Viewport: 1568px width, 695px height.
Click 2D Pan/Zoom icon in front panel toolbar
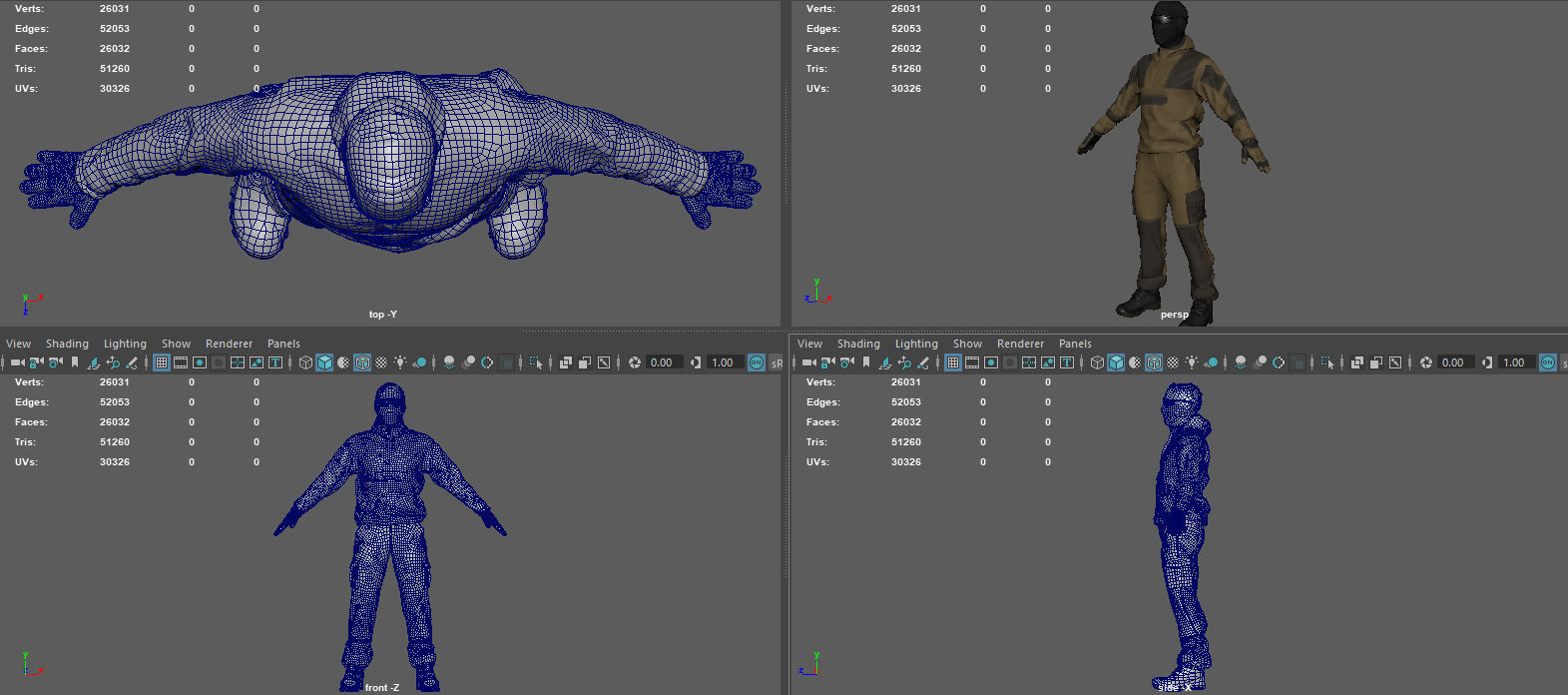click(113, 362)
